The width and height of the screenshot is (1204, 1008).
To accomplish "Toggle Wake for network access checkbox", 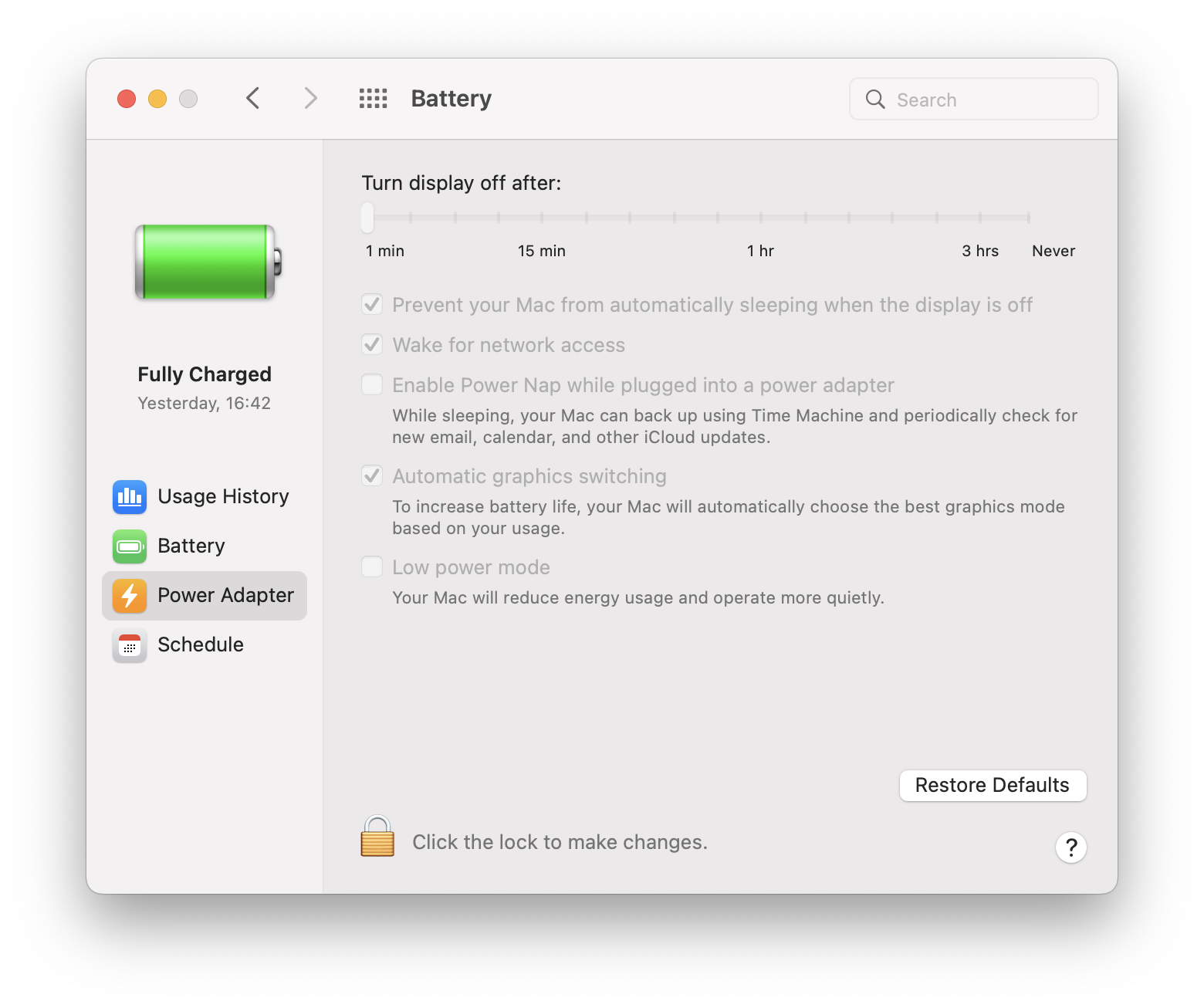I will click(372, 344).
